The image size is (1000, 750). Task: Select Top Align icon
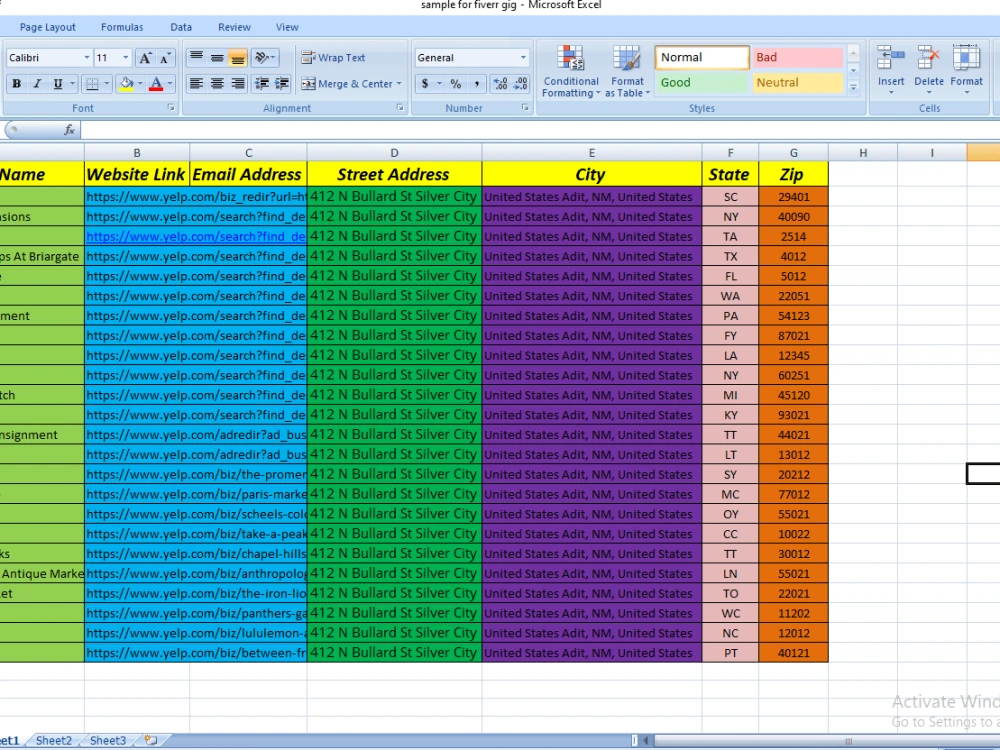196,58
